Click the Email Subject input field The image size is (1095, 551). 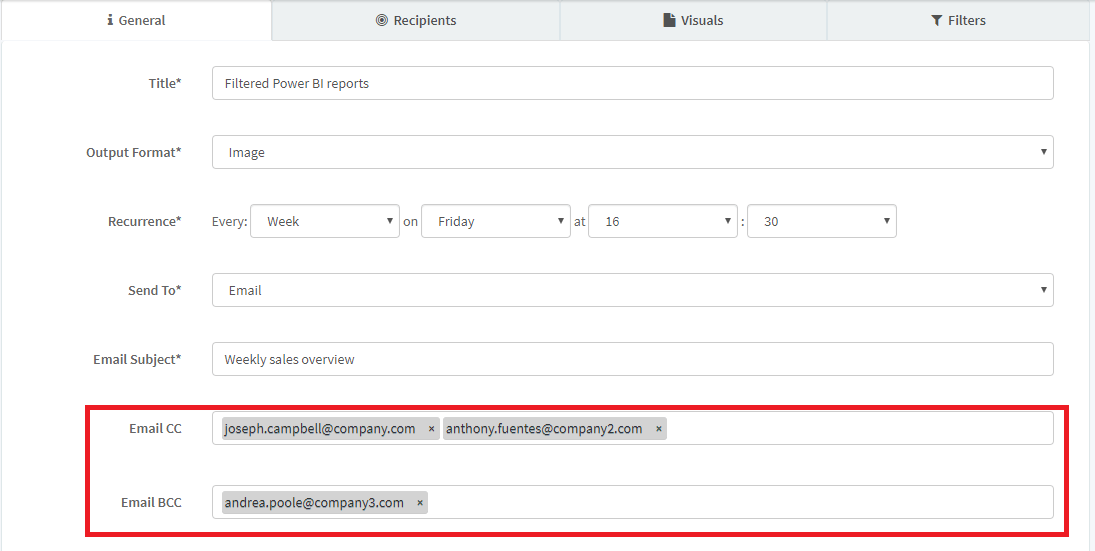[633, 360]
